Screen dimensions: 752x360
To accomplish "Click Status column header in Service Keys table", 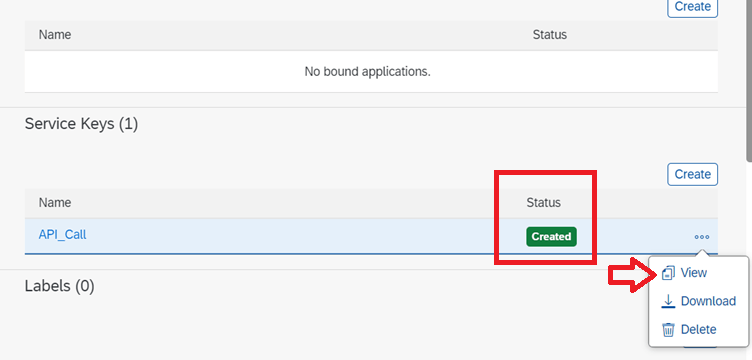I will (543, 202).
